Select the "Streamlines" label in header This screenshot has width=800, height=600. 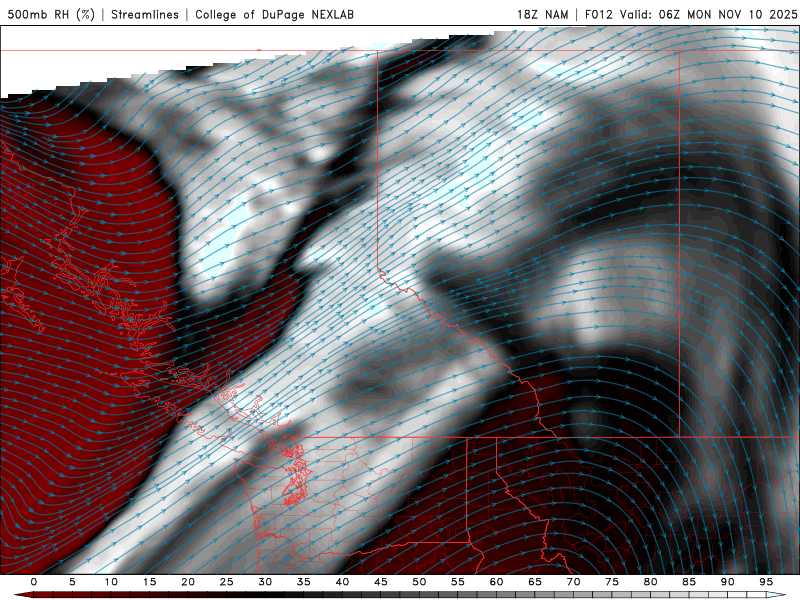point(145,14)
